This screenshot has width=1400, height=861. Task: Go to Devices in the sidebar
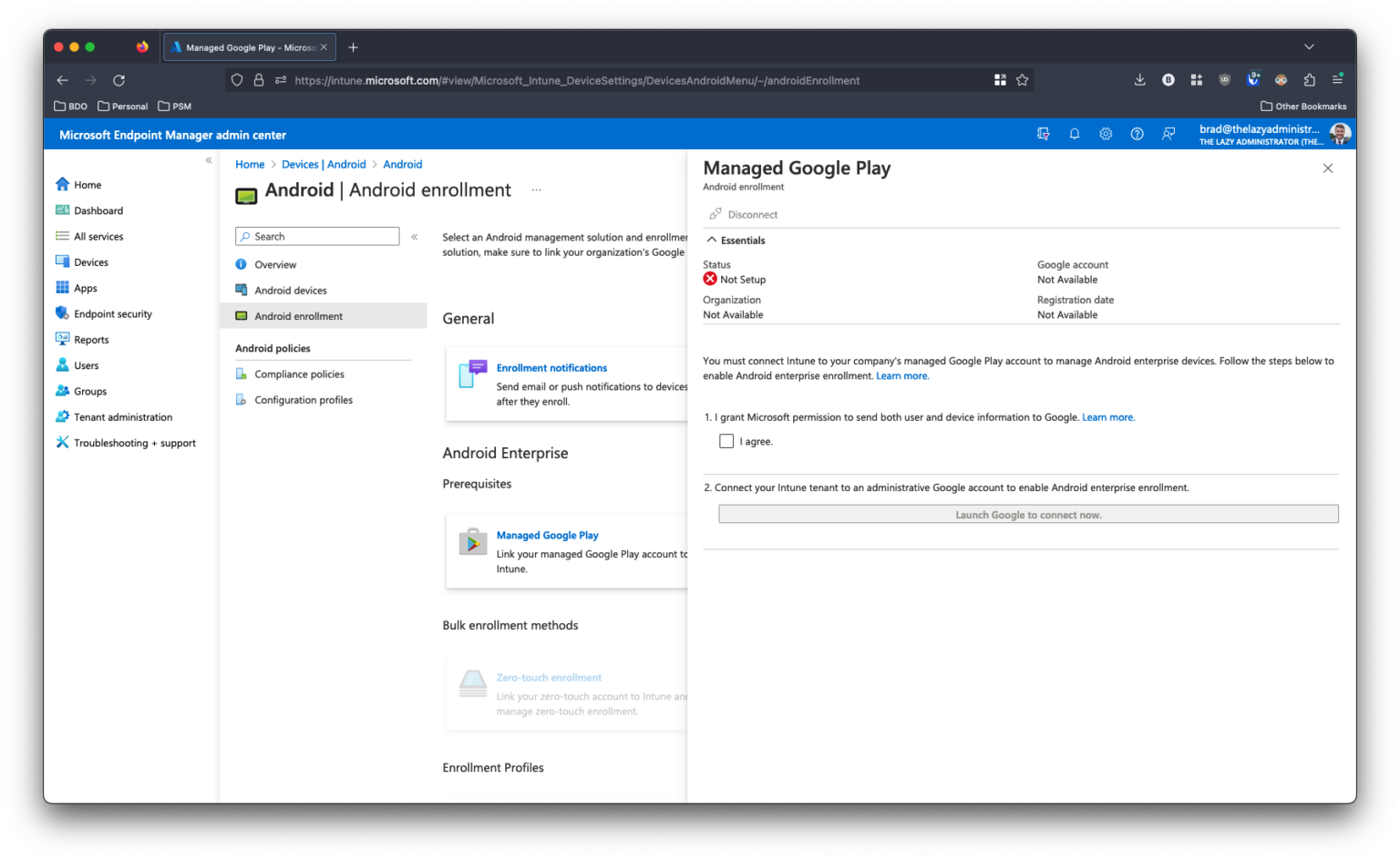pos(82,262)
